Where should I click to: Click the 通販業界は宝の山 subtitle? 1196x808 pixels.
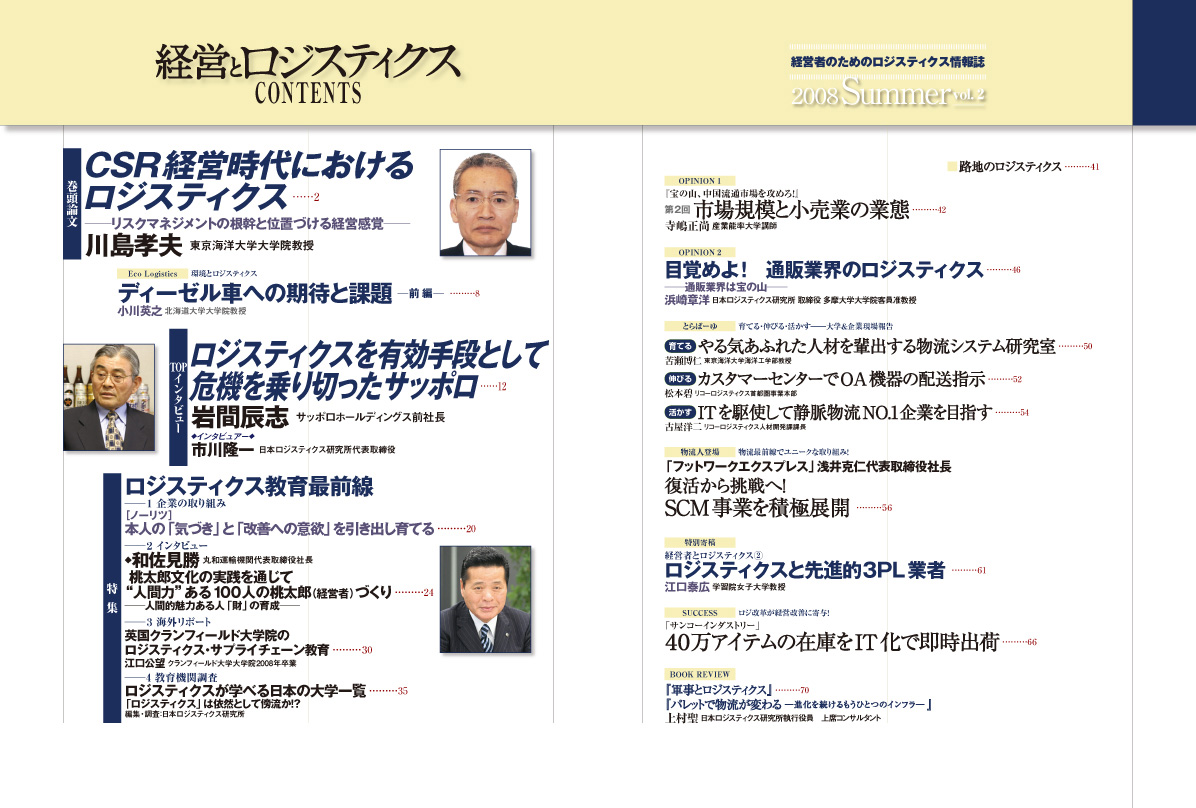coord(725,287)
